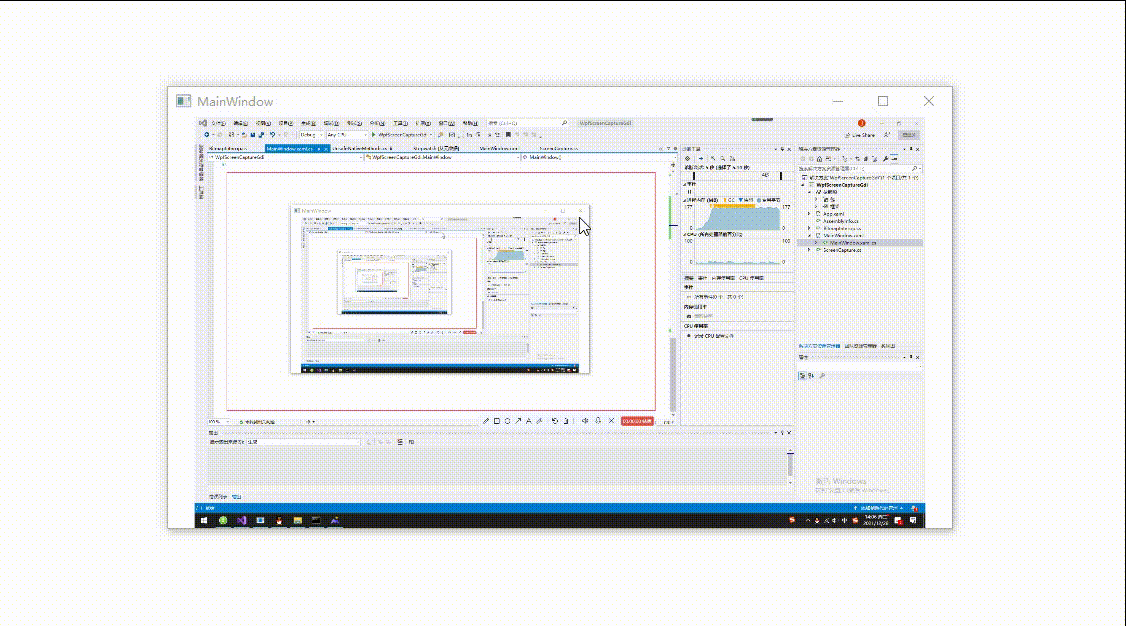Collapse the WpfScreenCaptureGdi project node
This screenshot has height=626, width=1126.
(x=804, y=184)
